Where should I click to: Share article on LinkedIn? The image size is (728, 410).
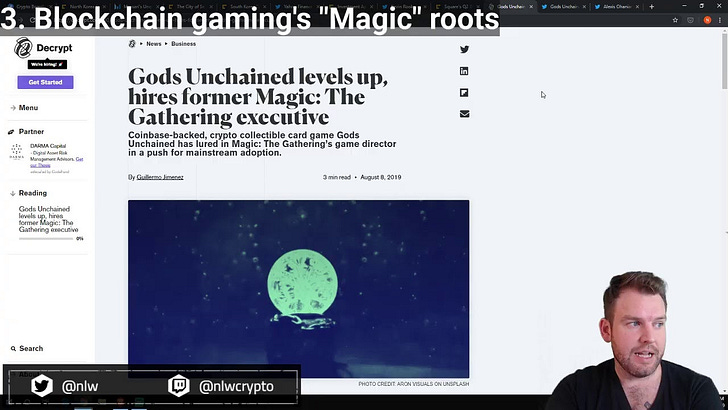[x=464, y=71]
